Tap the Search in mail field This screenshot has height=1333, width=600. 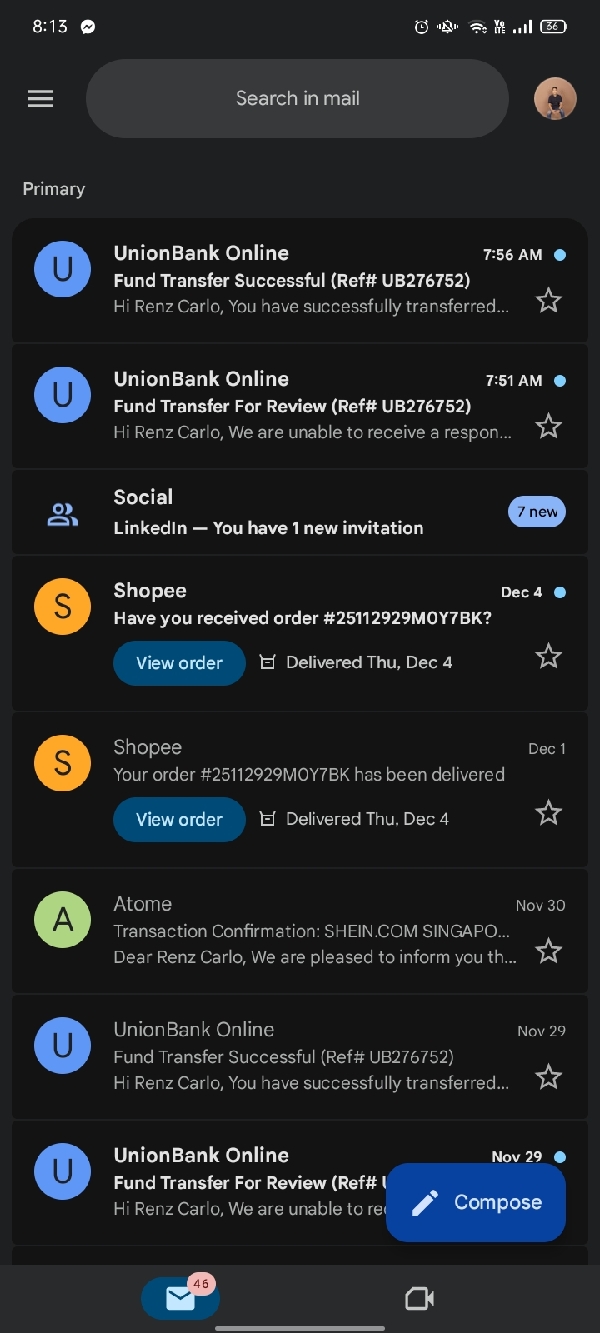(297, 99)
